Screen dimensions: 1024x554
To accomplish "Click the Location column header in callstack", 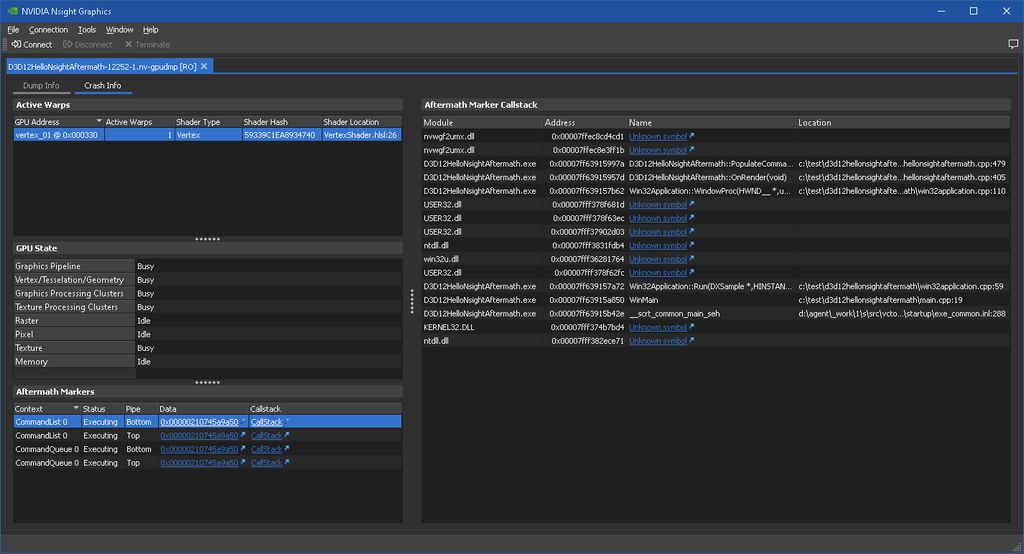I will (x=903, y=122).
